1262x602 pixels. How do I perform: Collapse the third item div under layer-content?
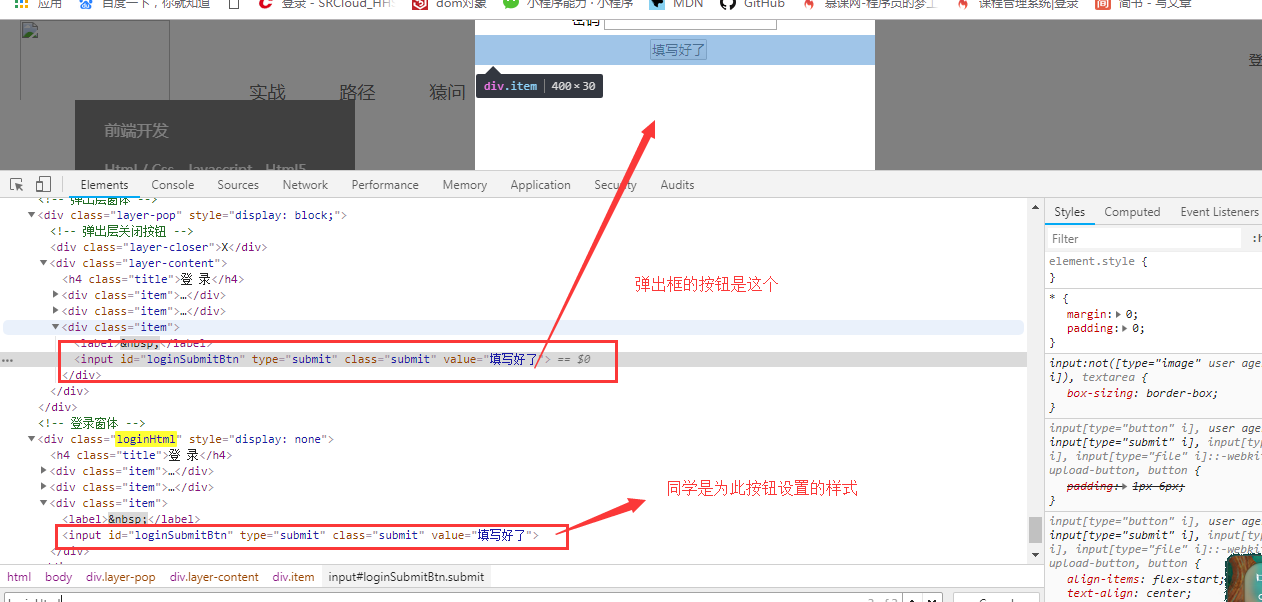coord(56,327)
